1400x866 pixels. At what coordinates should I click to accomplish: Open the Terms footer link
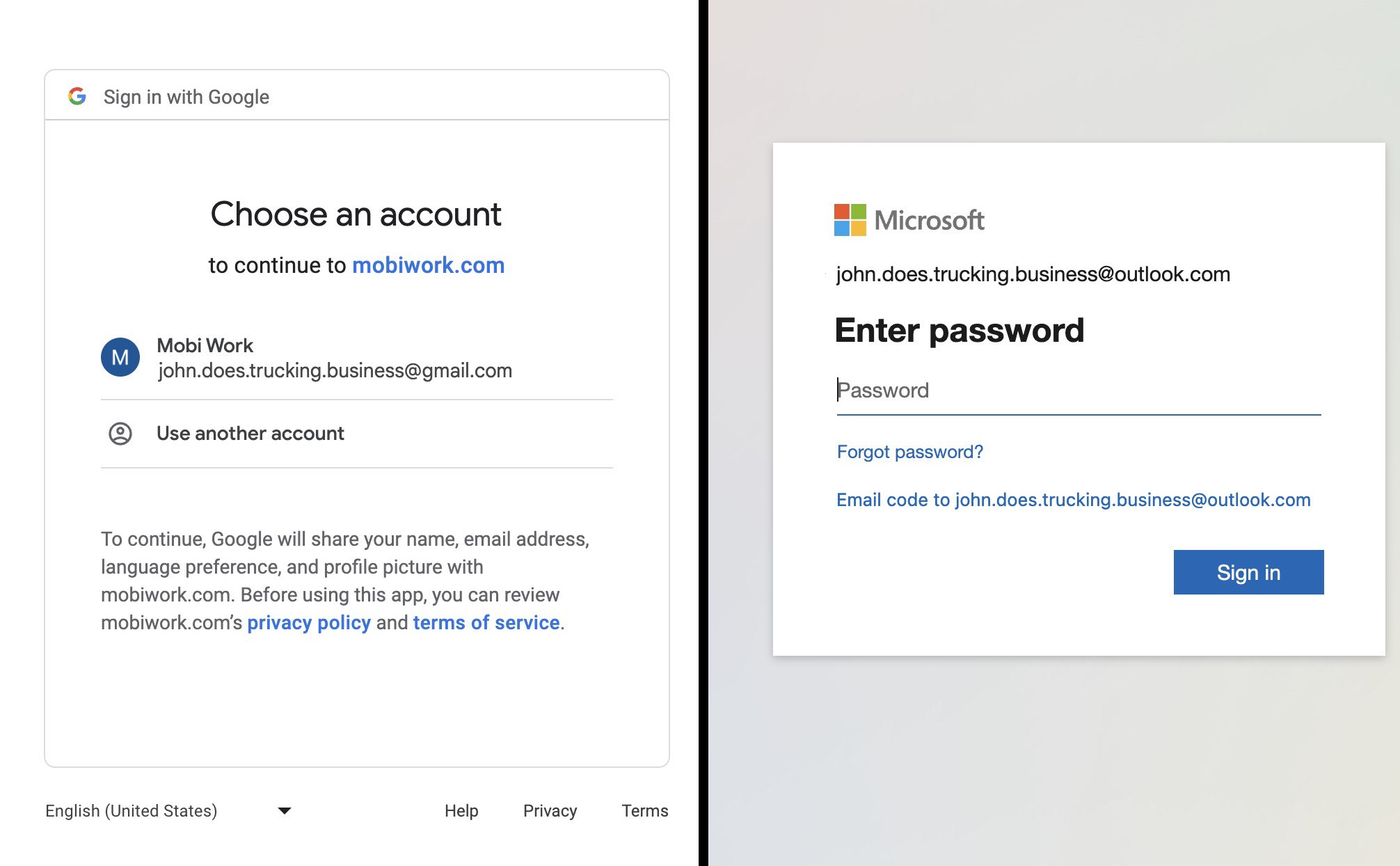pyautogui.click(x=644, y=811)
